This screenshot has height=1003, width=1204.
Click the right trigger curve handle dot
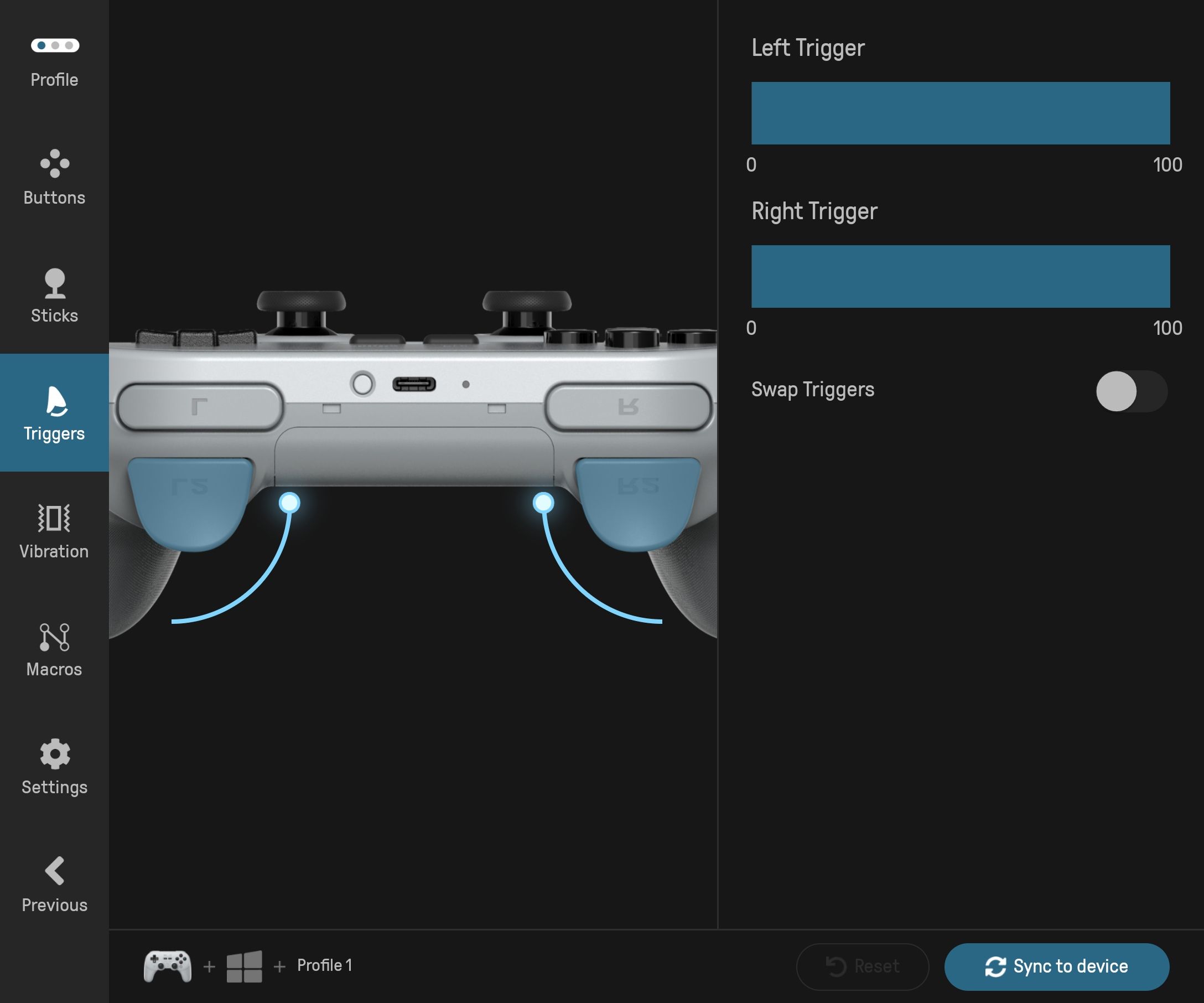543,503
